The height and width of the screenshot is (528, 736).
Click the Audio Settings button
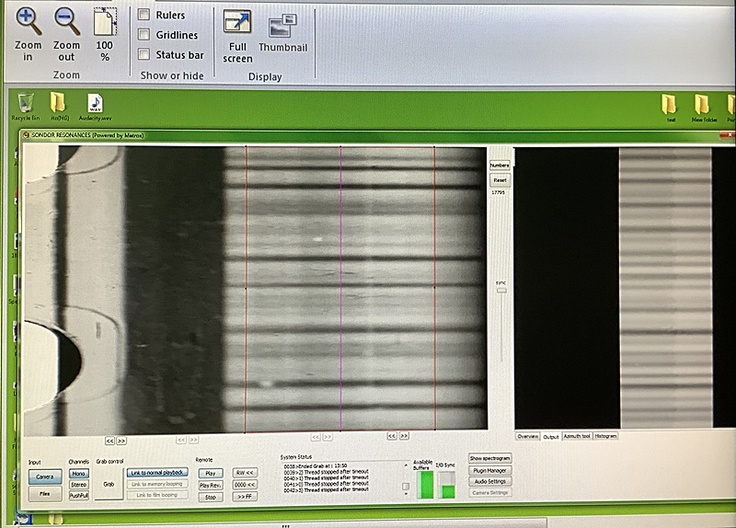coord(490,481)
